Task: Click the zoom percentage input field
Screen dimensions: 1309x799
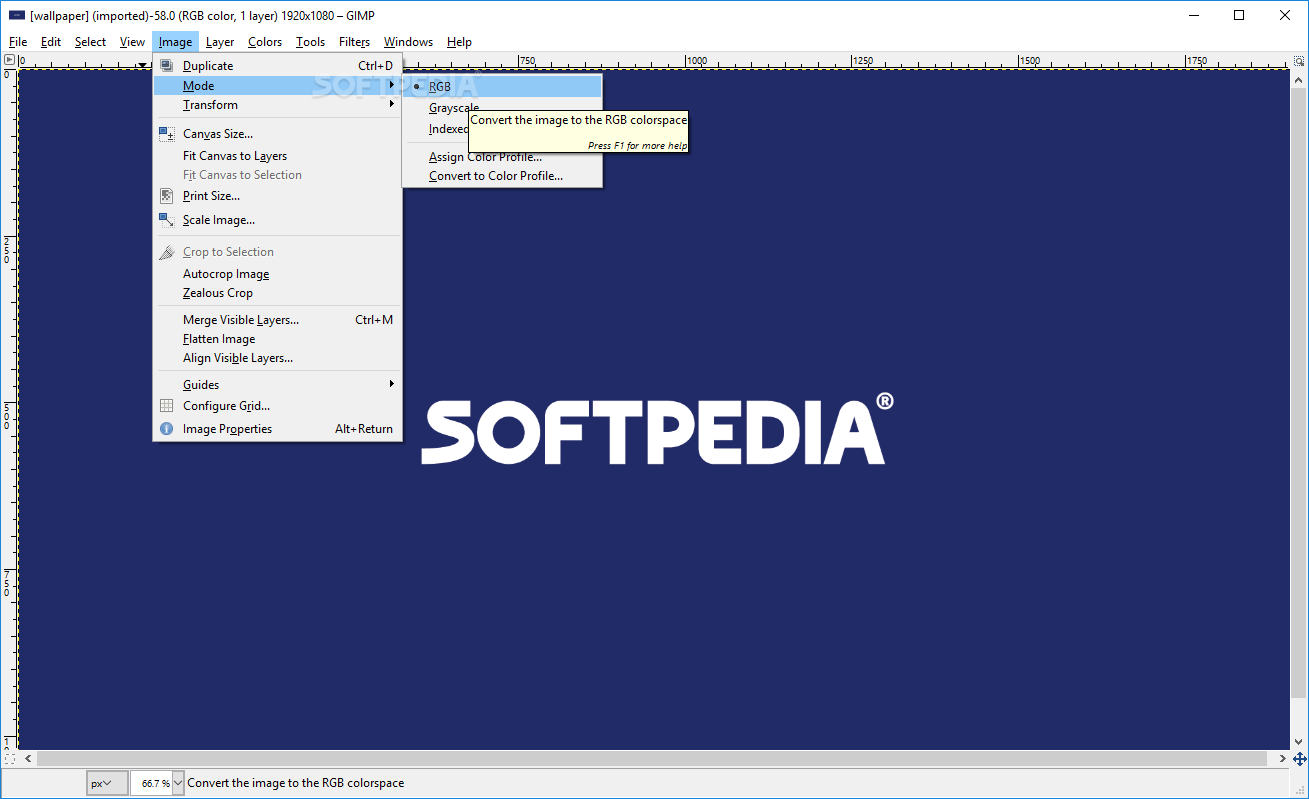Action: point(152,783)
